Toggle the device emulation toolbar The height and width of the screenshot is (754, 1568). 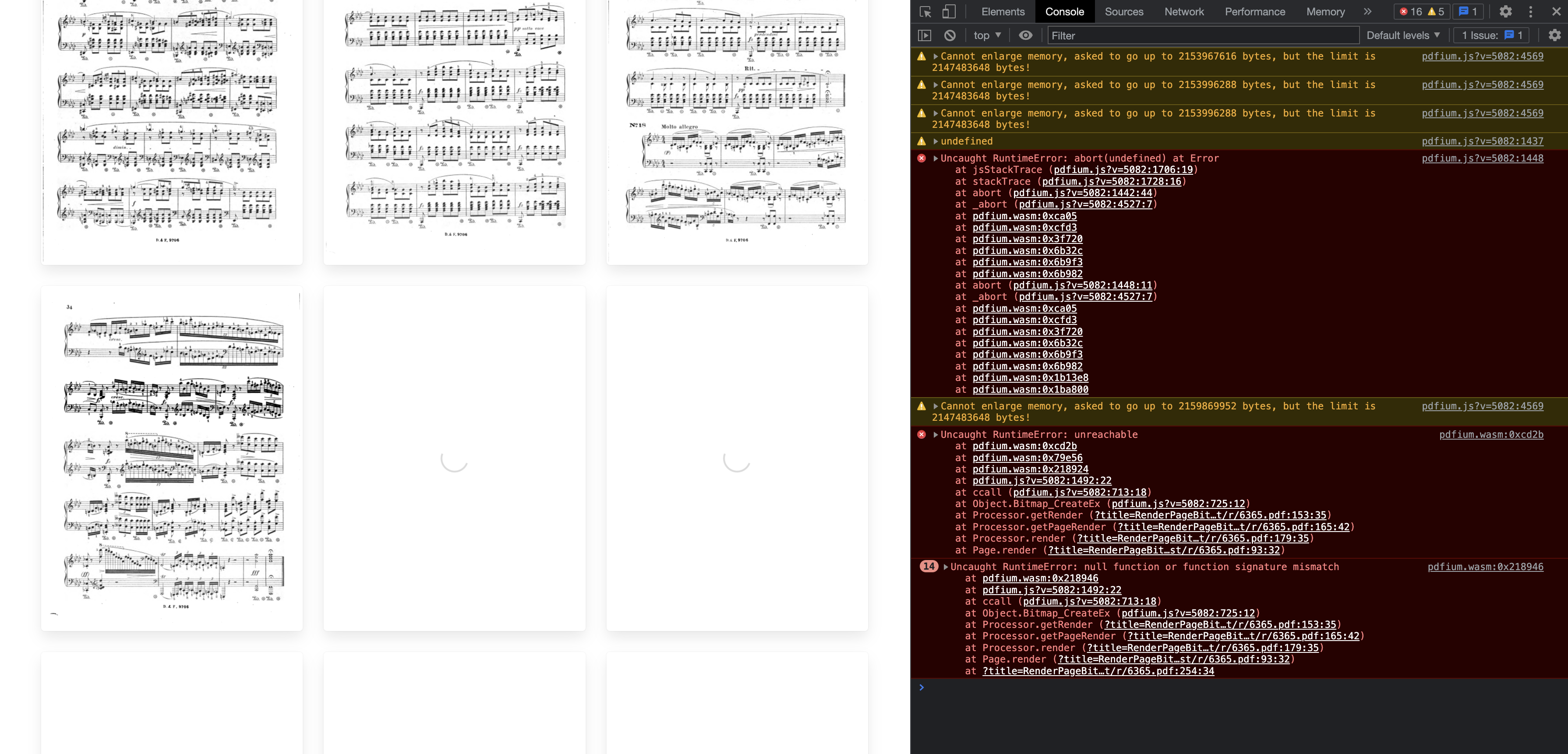(948, 11)
